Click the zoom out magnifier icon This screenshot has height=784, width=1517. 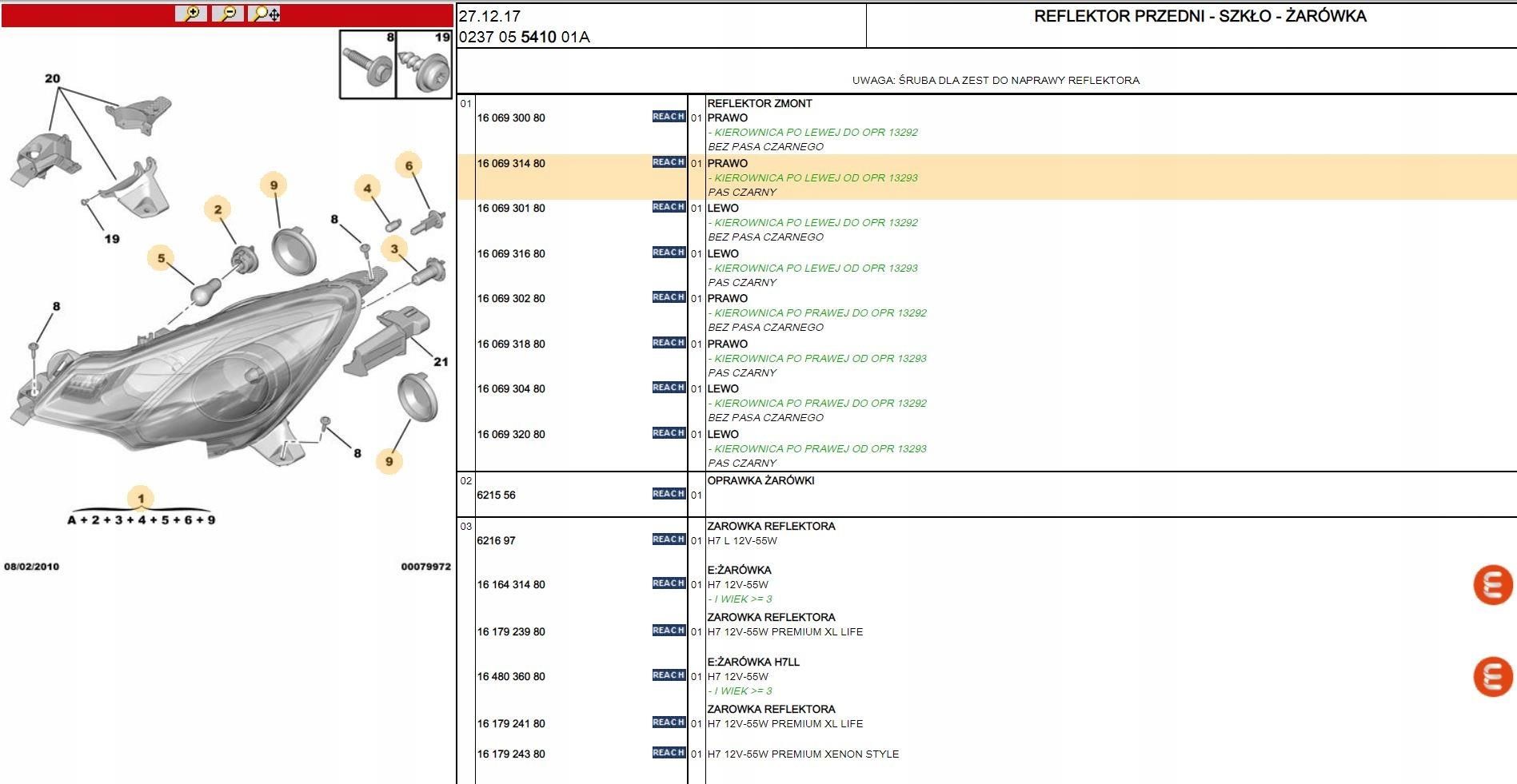pos(228,14)
